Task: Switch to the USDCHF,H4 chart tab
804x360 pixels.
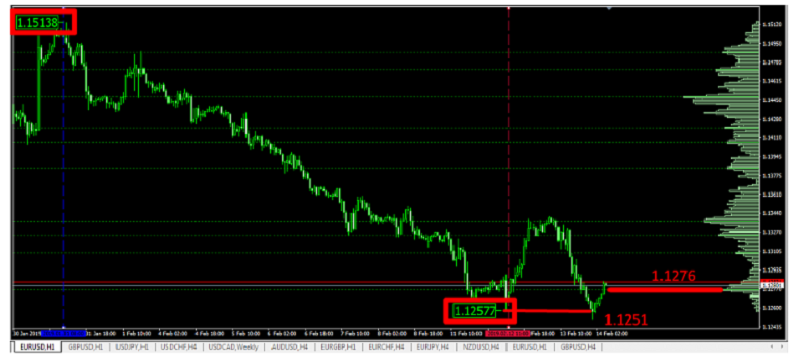Action: click(179, 347)
